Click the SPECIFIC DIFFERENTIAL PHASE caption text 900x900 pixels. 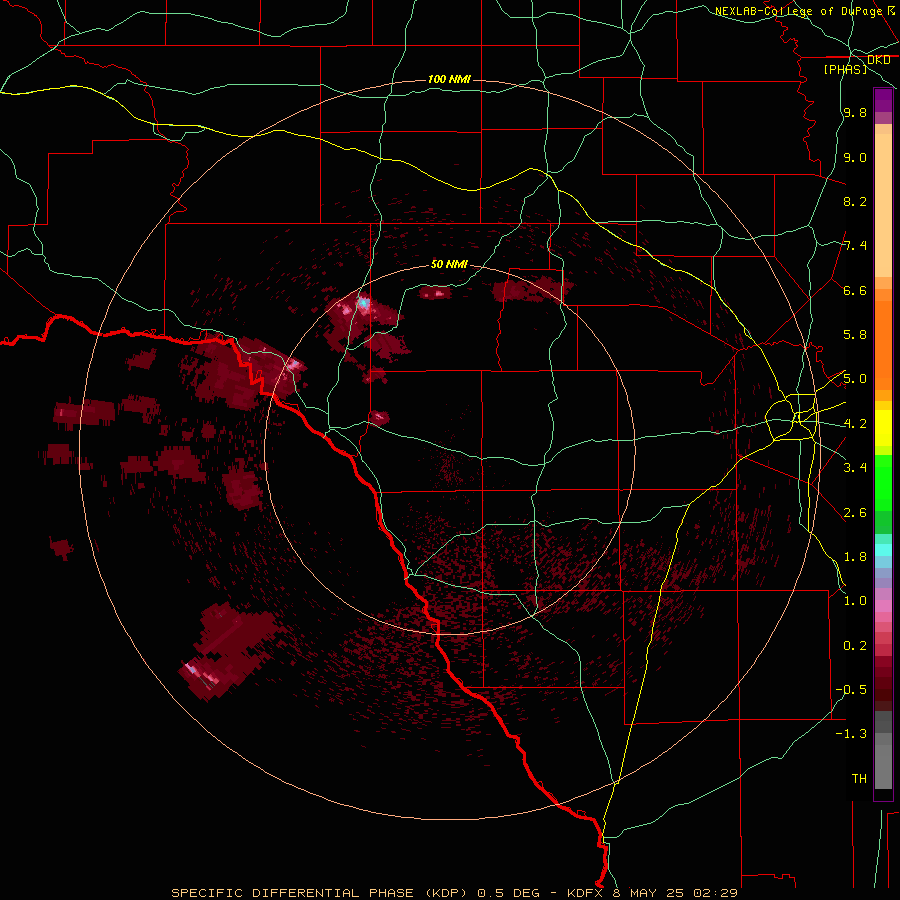292,893
